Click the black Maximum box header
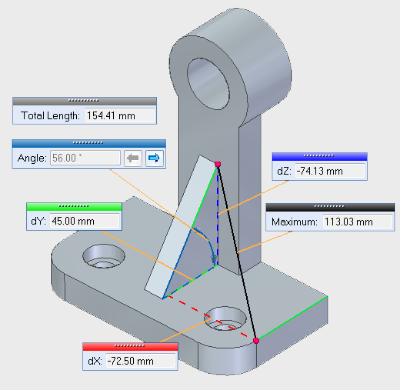400x390 pixels. [x=330, y=207]
